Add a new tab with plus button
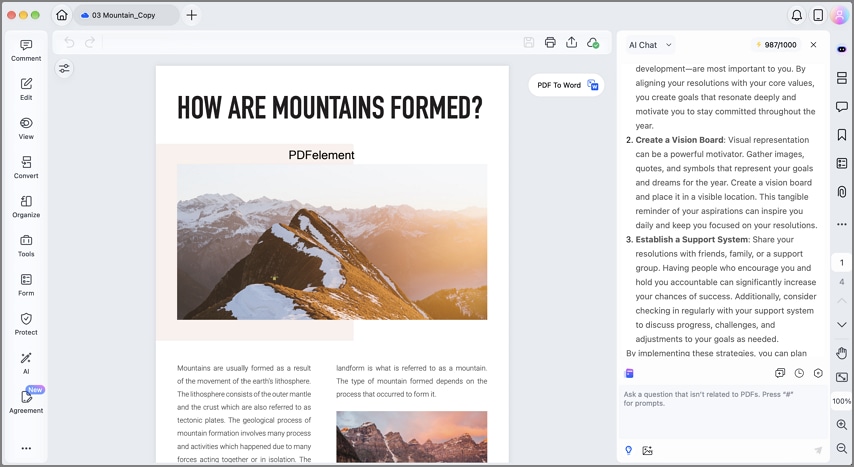The image size is (854, 467). (191, 15)
